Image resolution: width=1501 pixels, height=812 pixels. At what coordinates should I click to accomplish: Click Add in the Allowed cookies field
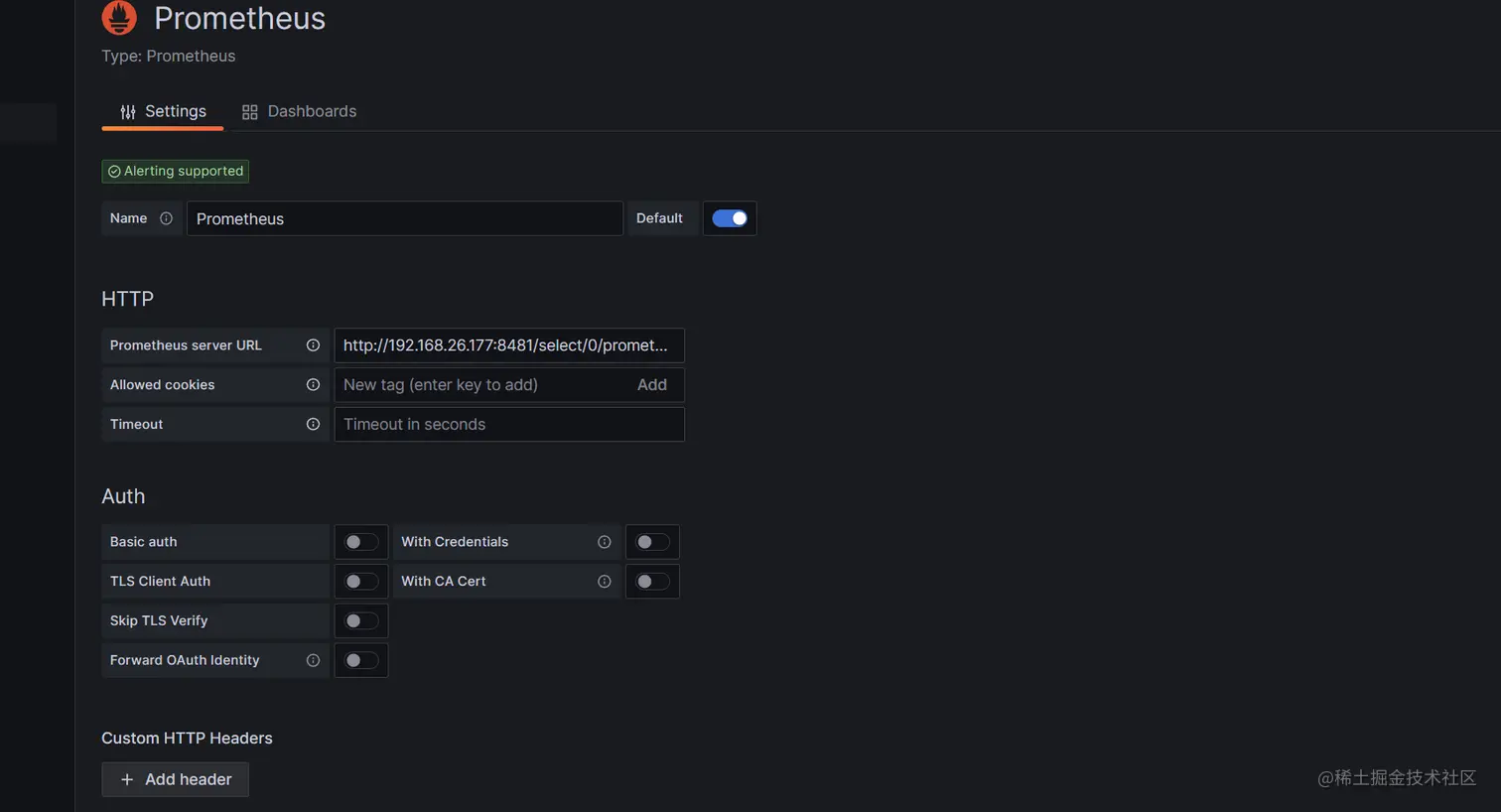point(652,385)
